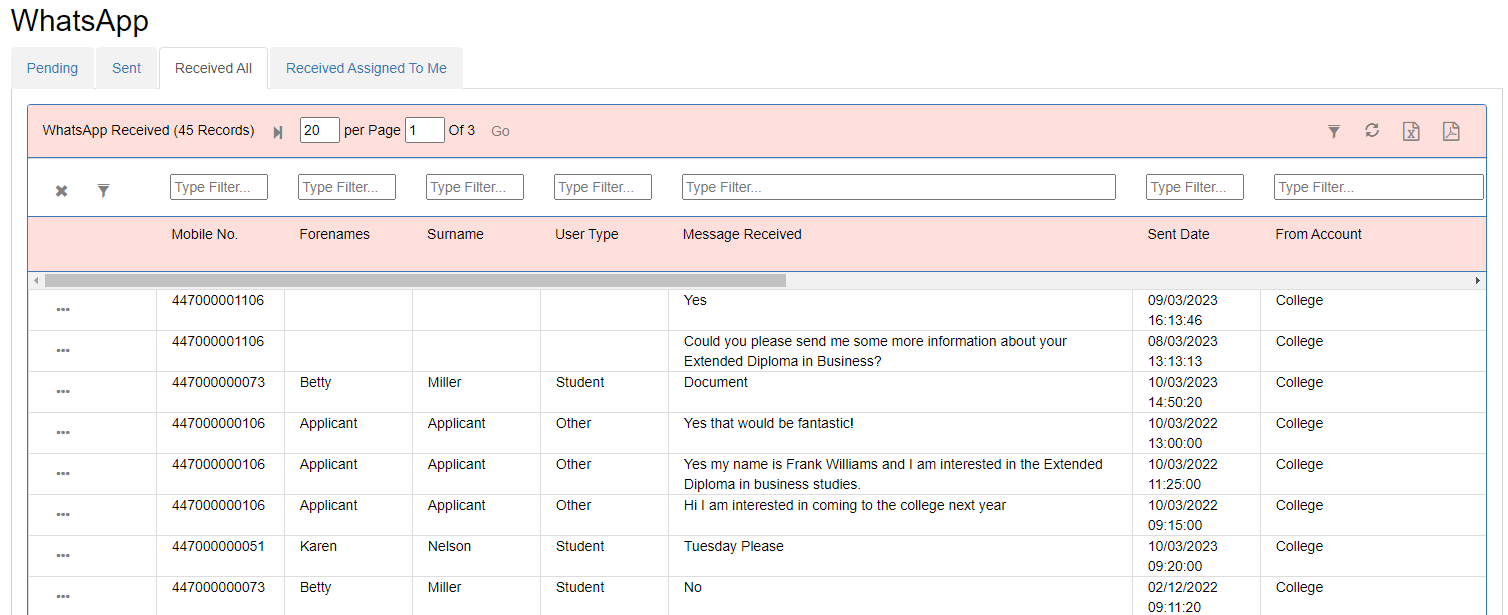The height and width of the screenshot is (615, 1508).
Task: Sort by the From Account column header
Action: click(1318, 234)
